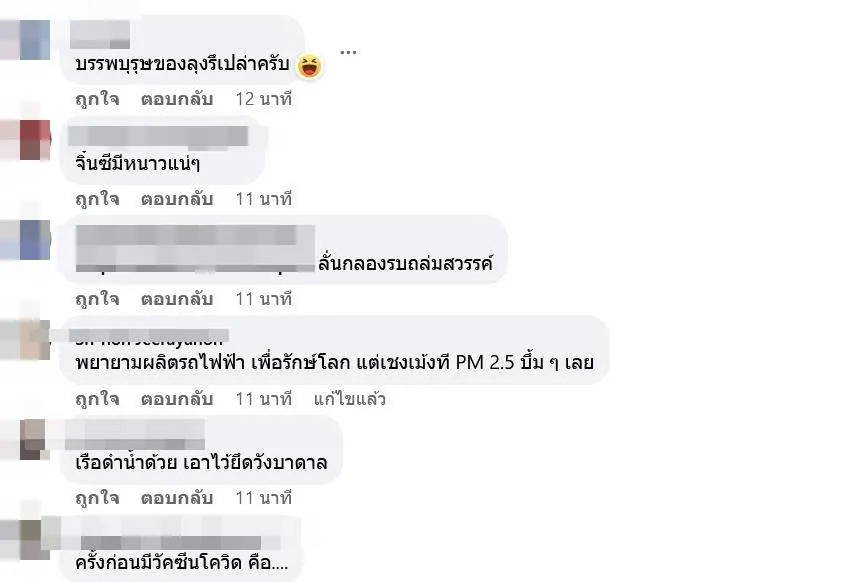The image size is (842, 582).
Task: Like the บรรพบุรุษของลุง comment
Action: coord(97,99)
